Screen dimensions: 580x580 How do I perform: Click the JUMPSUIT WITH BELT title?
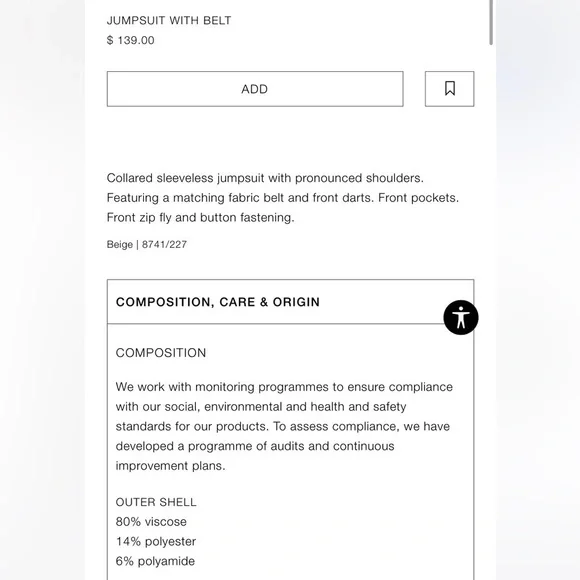(x=169, y=20)
